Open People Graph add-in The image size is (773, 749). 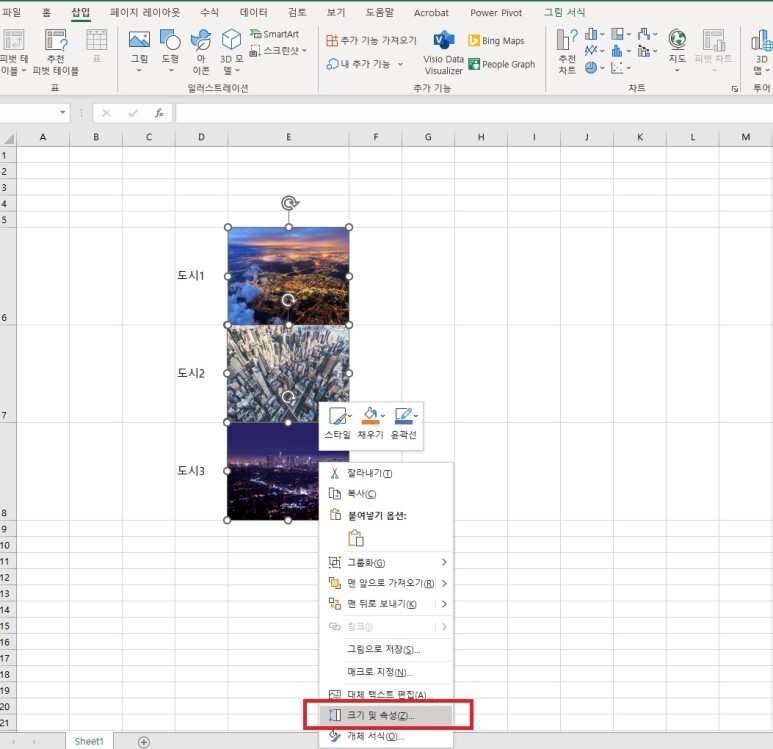coord(501,64)
